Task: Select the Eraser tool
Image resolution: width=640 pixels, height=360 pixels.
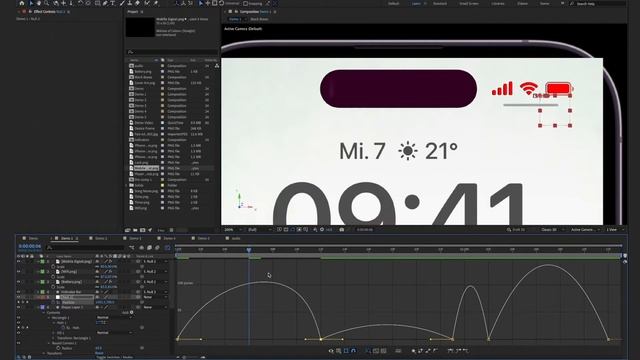Action: tap(138, 3)
